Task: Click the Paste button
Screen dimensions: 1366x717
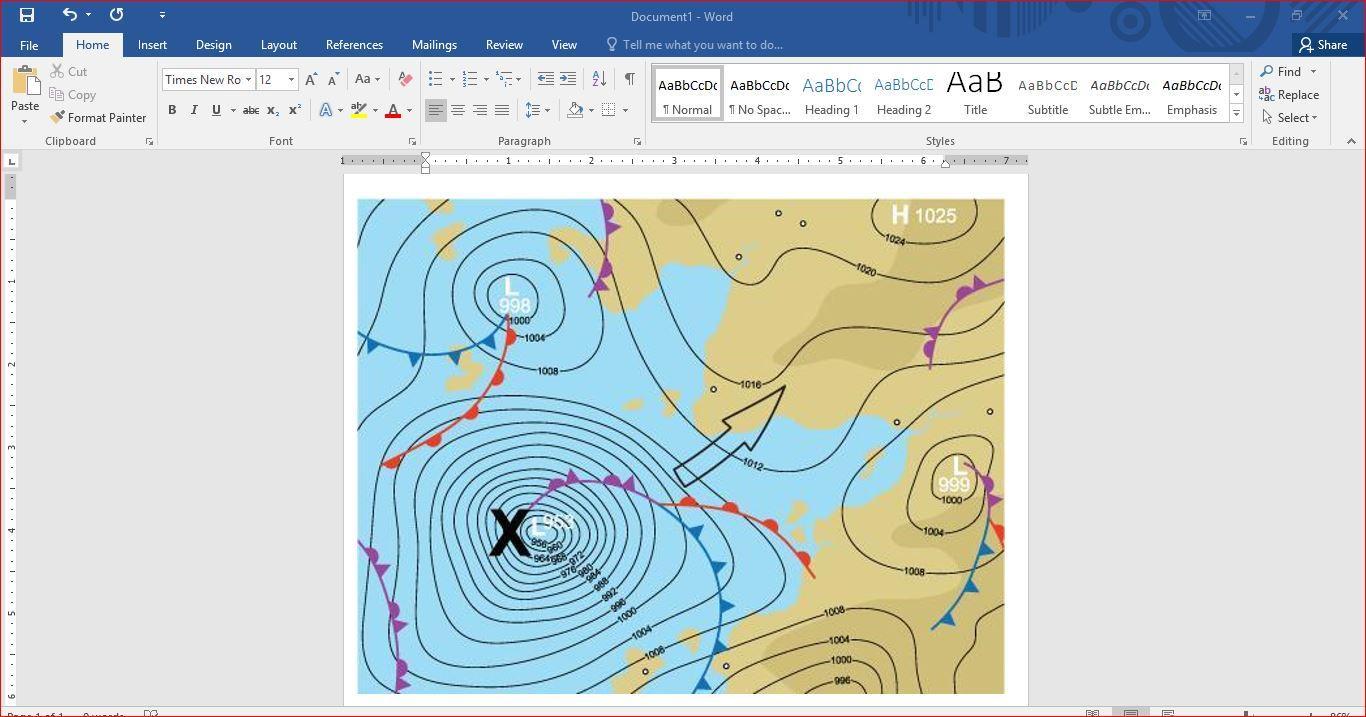Action: [25, 88]
